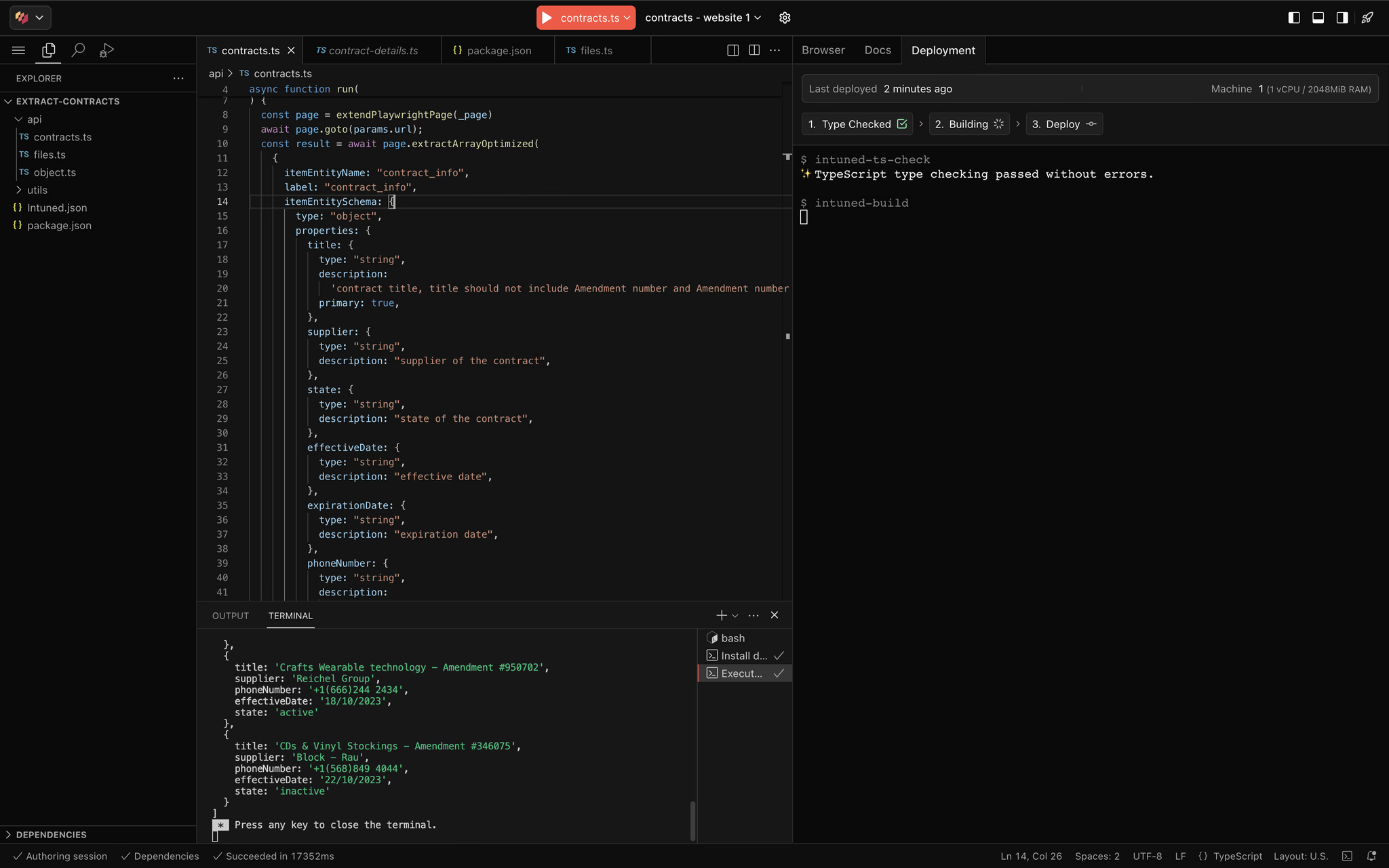The height and width of the screenshot is (868, 1389).
Task: Add a new terminal with plus icon
Action: 721,615
